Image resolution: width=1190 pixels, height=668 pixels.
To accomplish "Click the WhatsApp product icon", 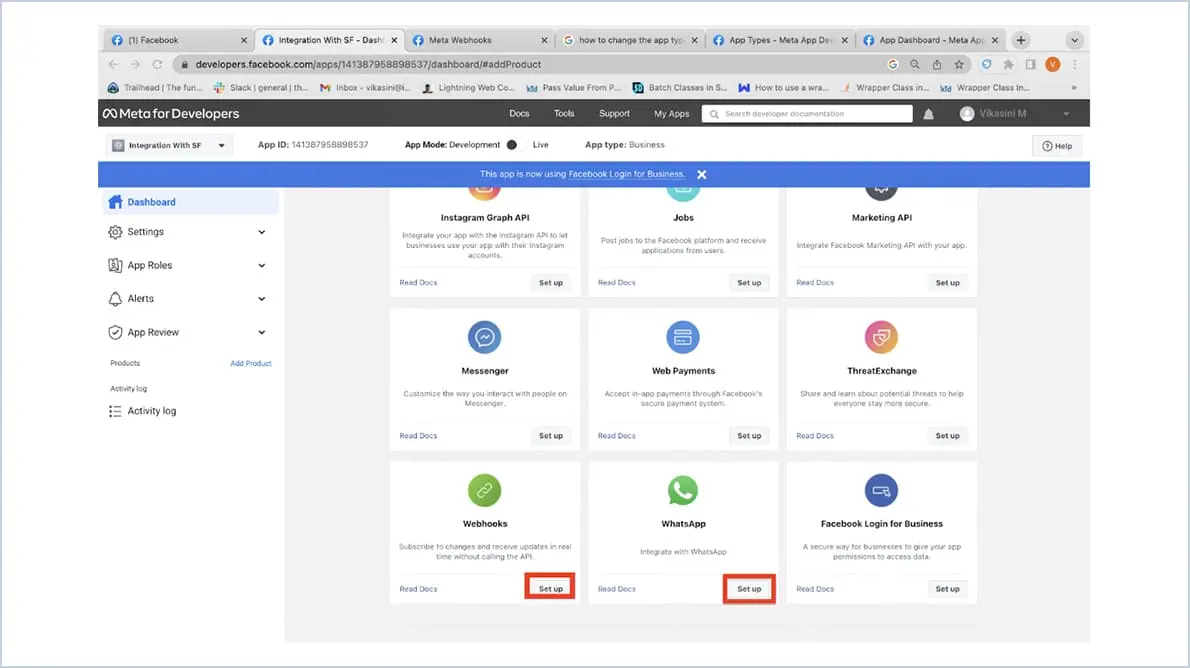I will tap(683, 490).
